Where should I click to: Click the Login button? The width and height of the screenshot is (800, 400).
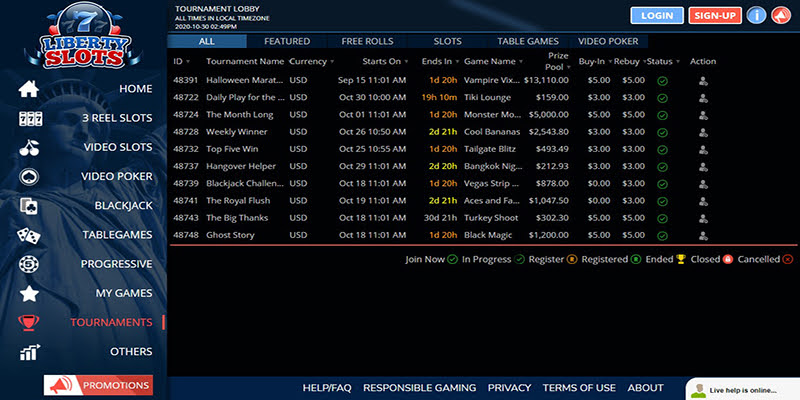click(657, 15)
